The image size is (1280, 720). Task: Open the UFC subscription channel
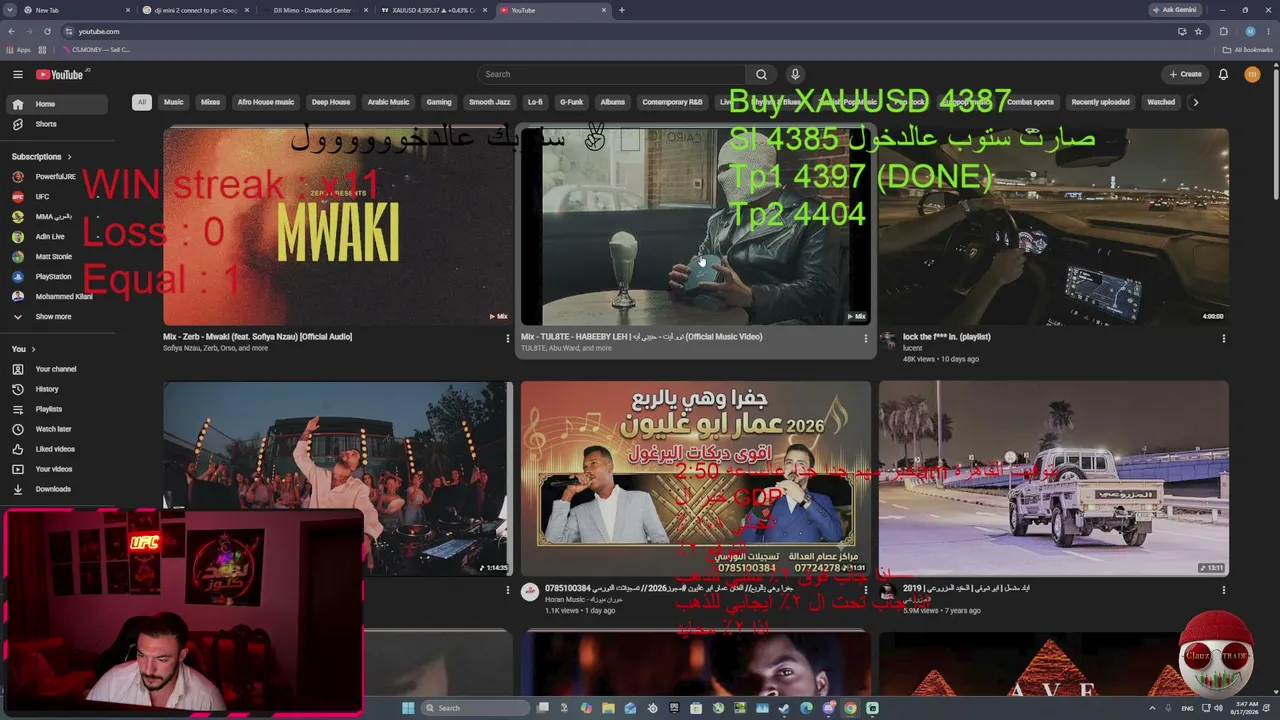coord(58,197)
